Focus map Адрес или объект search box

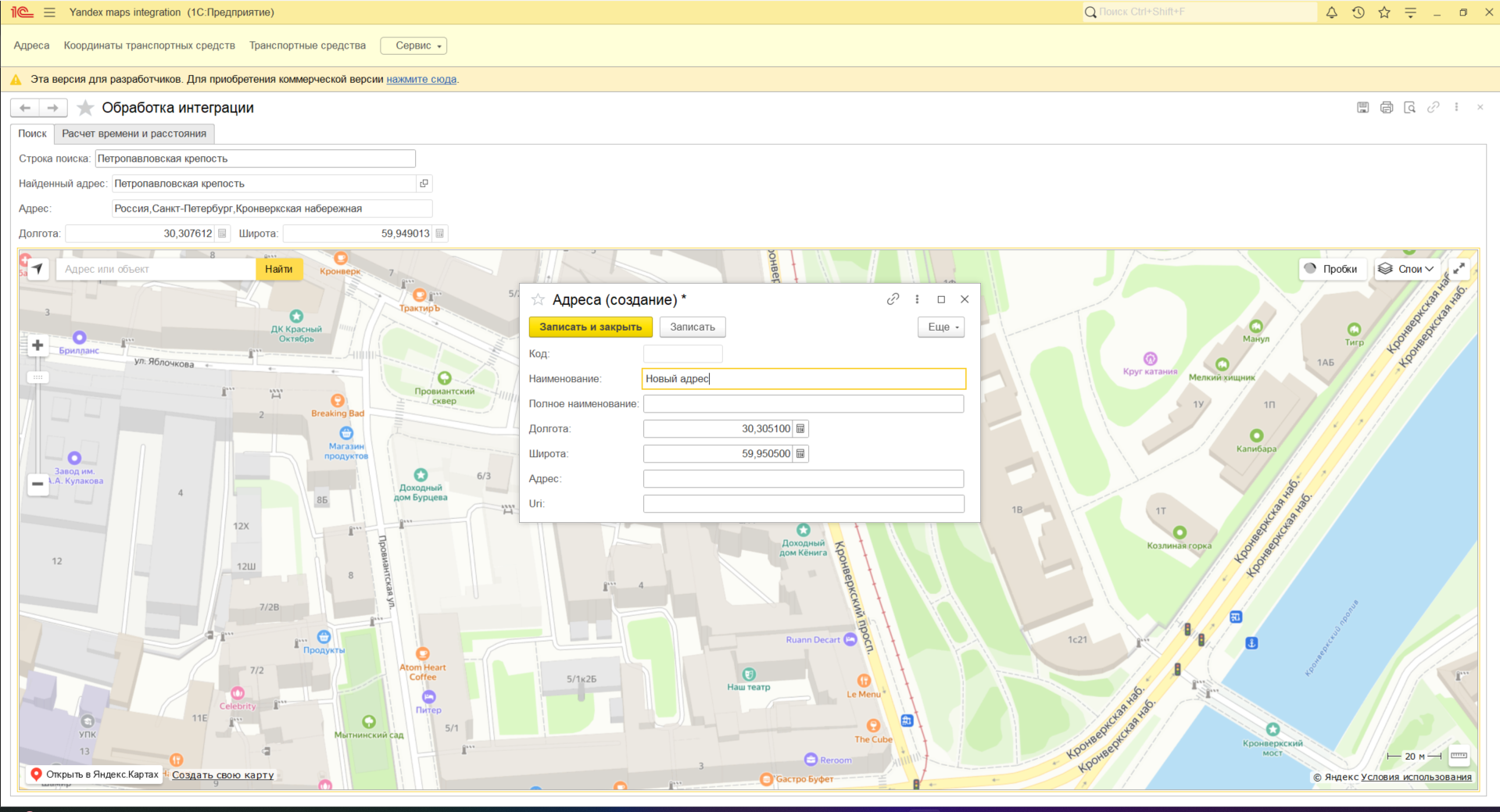pos(156,270)
